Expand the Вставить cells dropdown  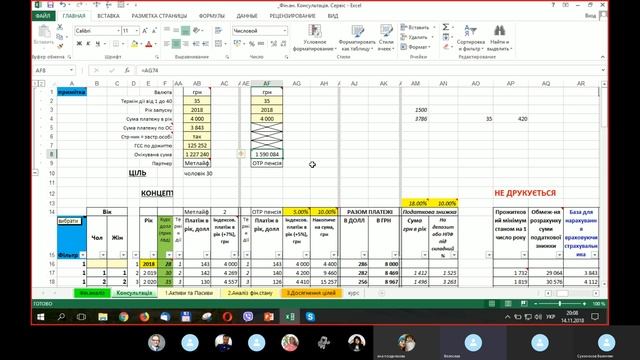click(x=434, y=27)
